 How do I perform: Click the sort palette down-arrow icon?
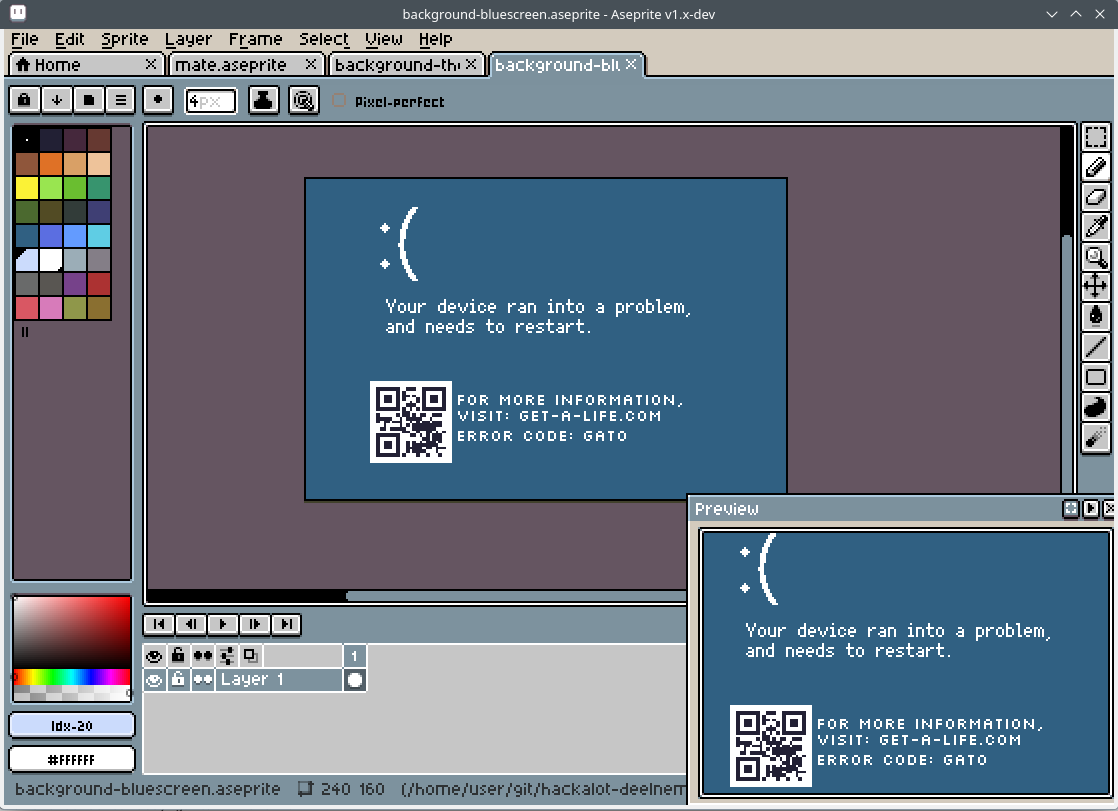[x=56, y=100]
